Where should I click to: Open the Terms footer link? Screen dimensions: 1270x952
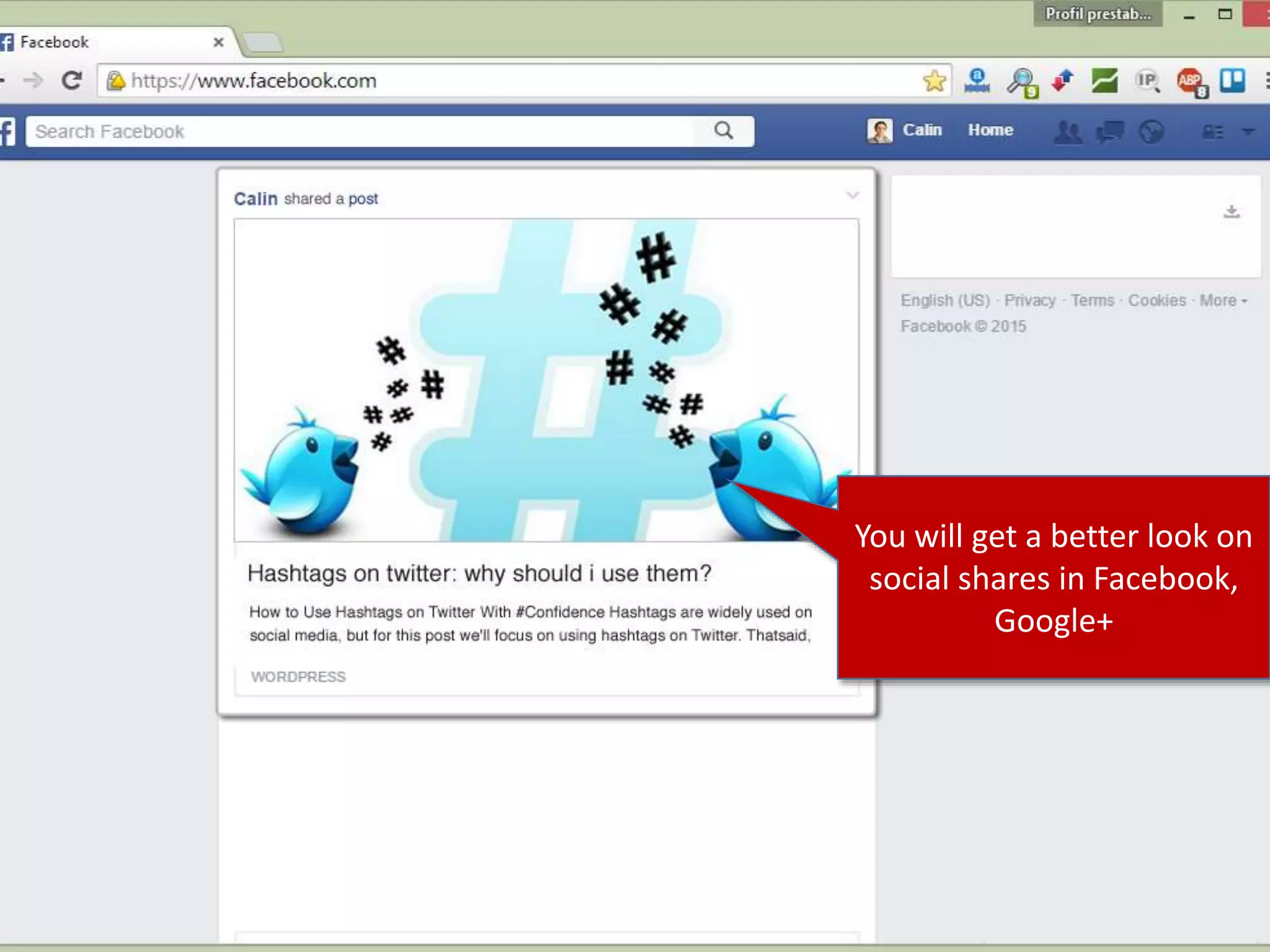click(x=1093, y=301)
